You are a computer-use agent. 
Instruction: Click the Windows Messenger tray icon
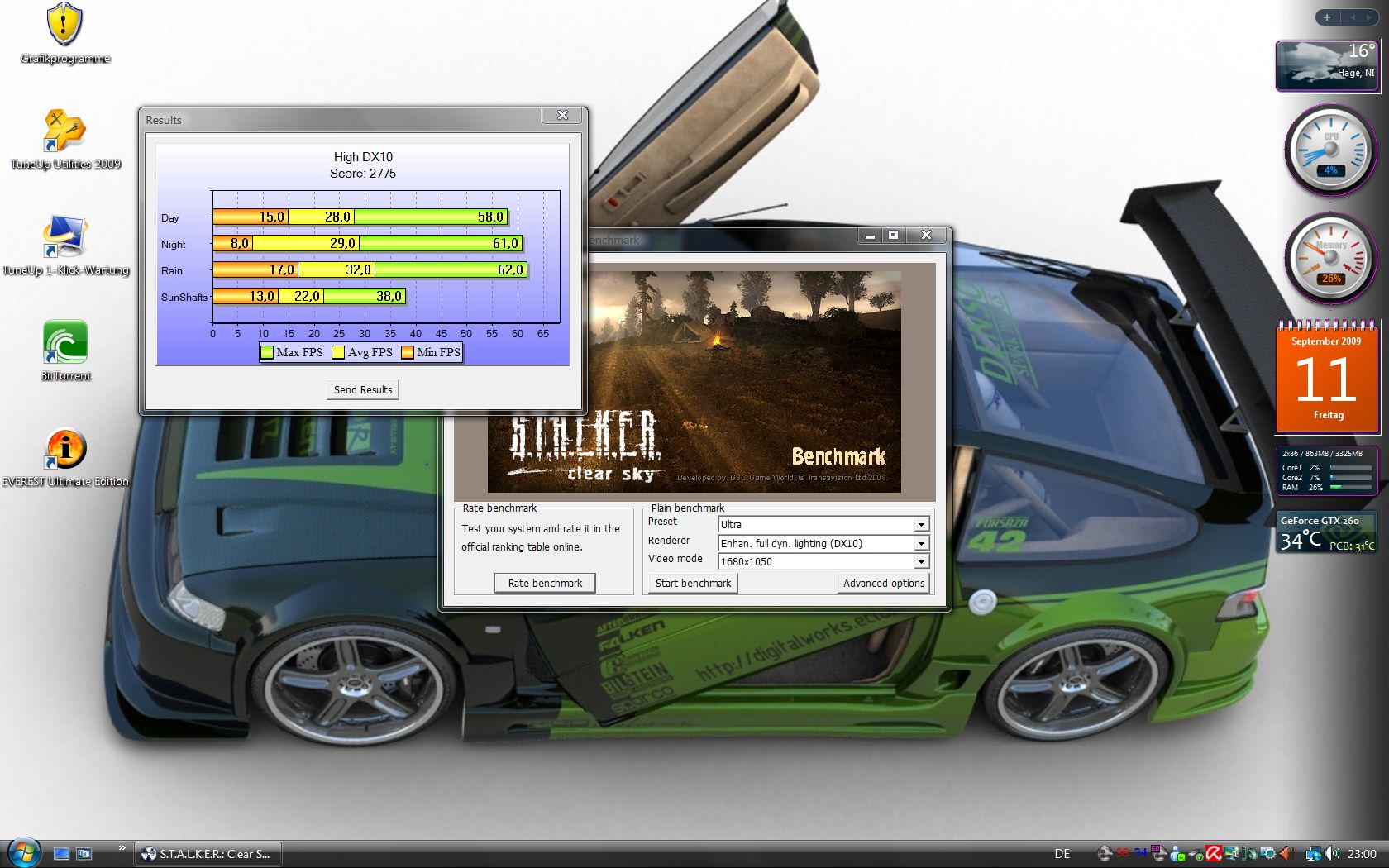pyautogui.click(x=1177, y=855)
